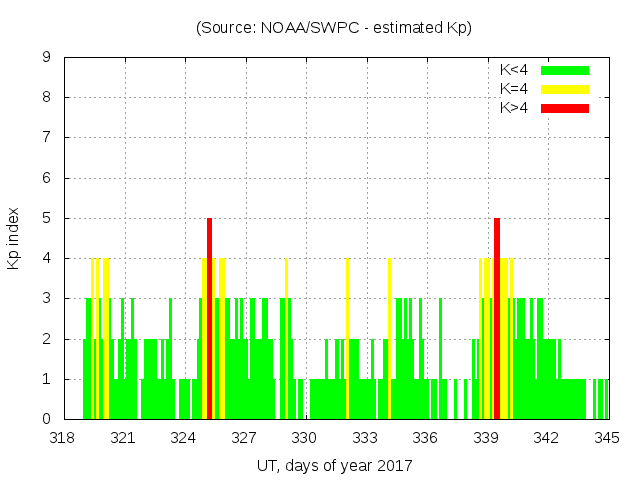
Task: Click the 'K>4' legend text label
Action: pos(514,108)
